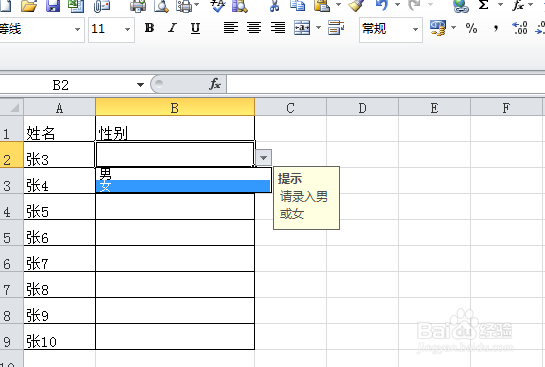Screen dimensions: 545x367
Task: Open print preview magnifier icon
Action: click(161, 6)
